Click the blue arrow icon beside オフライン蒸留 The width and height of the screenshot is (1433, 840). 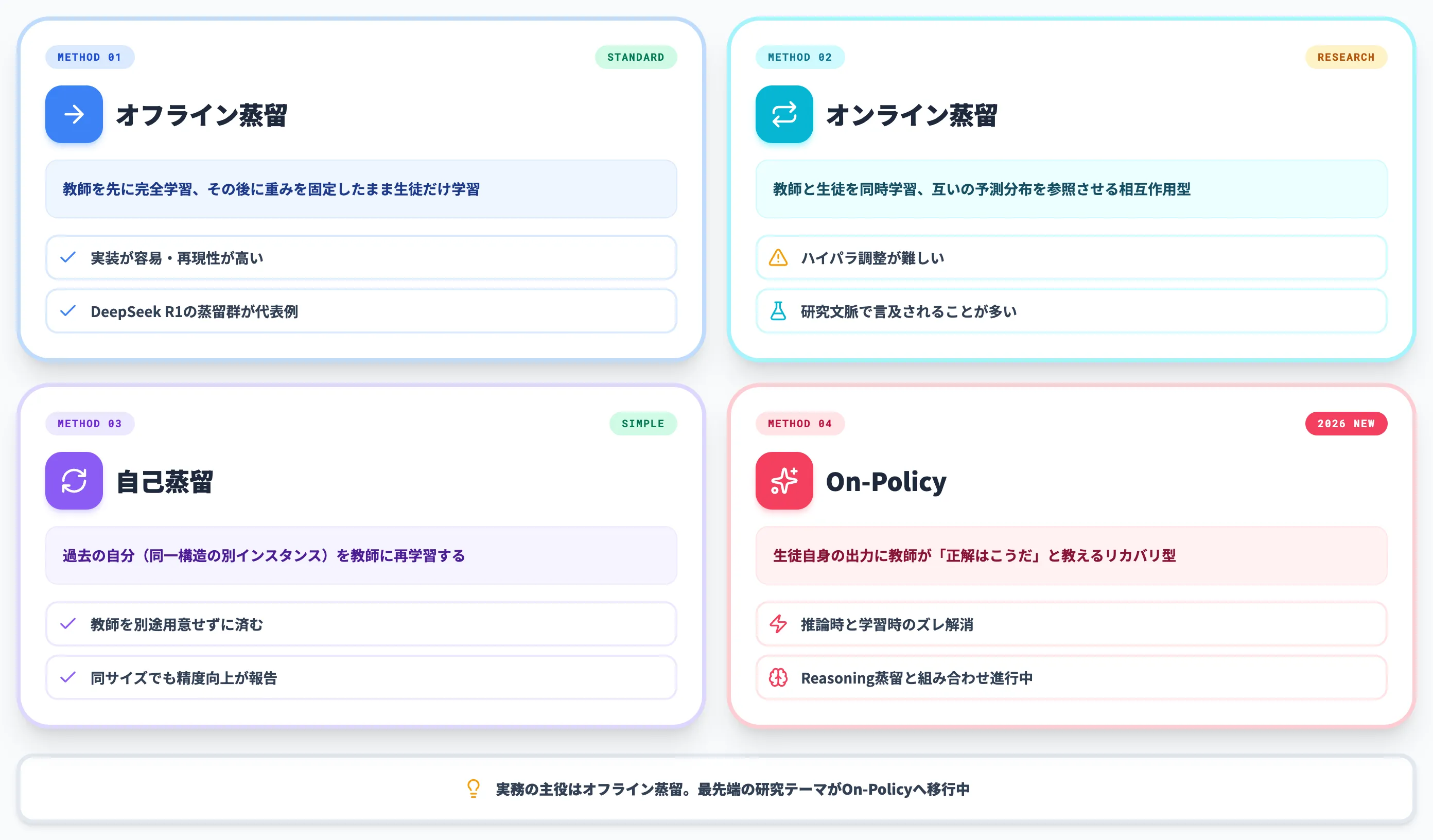pos(74,114)
